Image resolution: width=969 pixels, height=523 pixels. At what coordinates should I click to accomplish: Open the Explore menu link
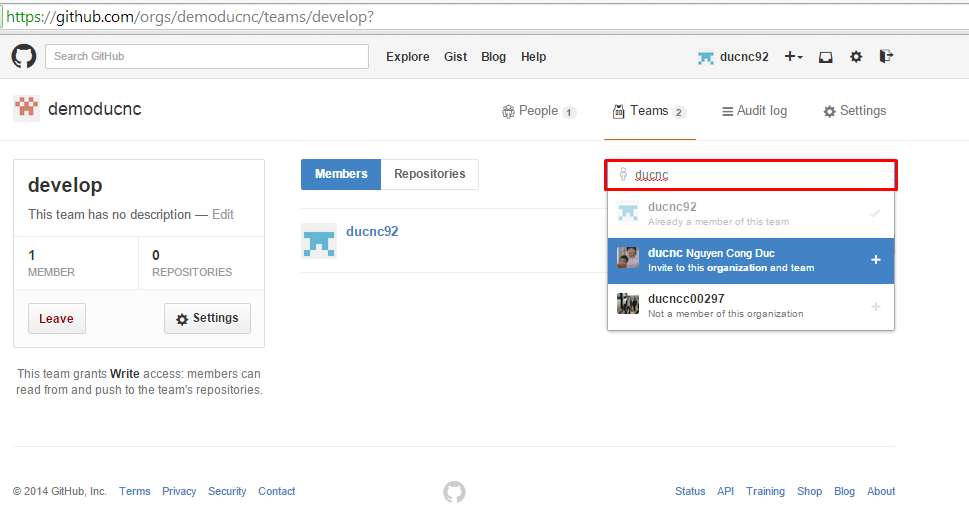point(408,57)
